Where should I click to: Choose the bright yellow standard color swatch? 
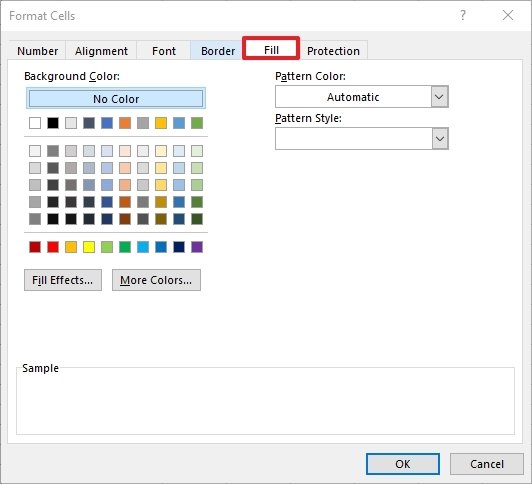tap(89, 247)
